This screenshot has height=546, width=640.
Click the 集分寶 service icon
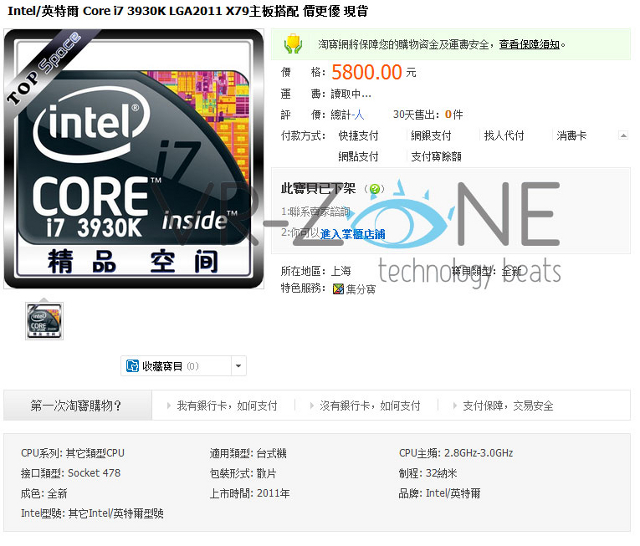pos(338,289)
